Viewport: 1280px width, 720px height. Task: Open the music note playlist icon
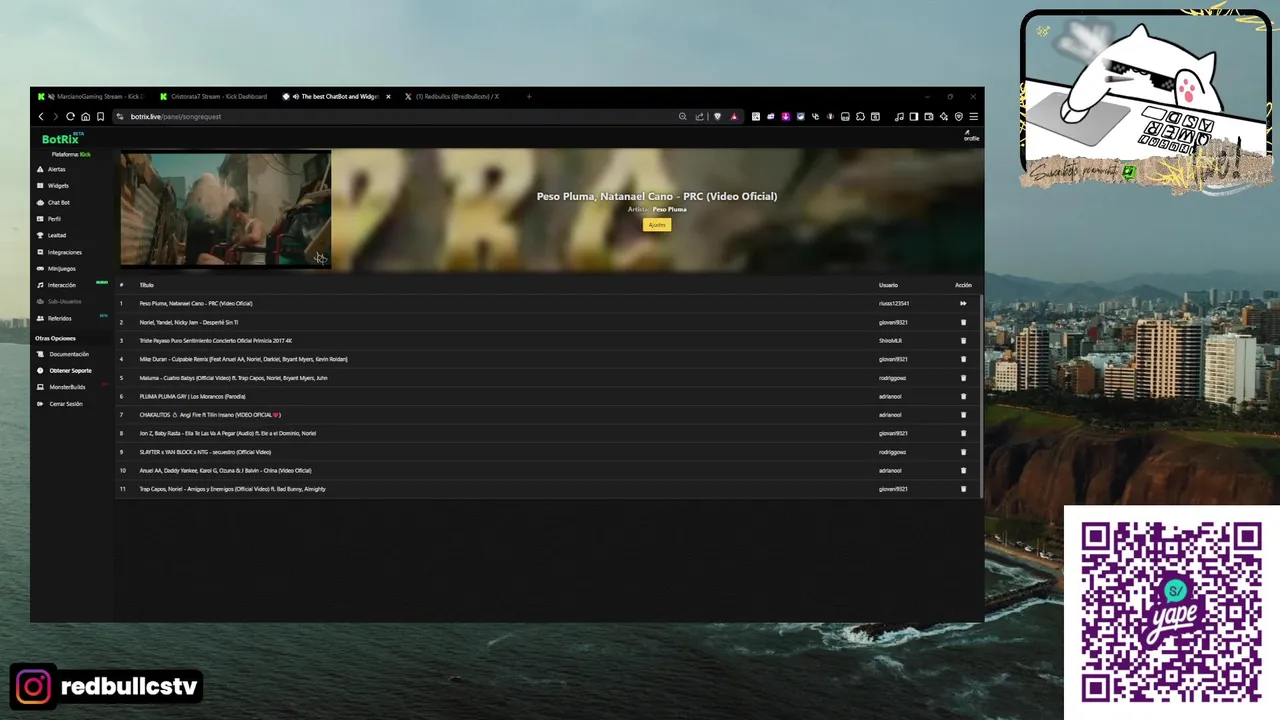[899, 117]
